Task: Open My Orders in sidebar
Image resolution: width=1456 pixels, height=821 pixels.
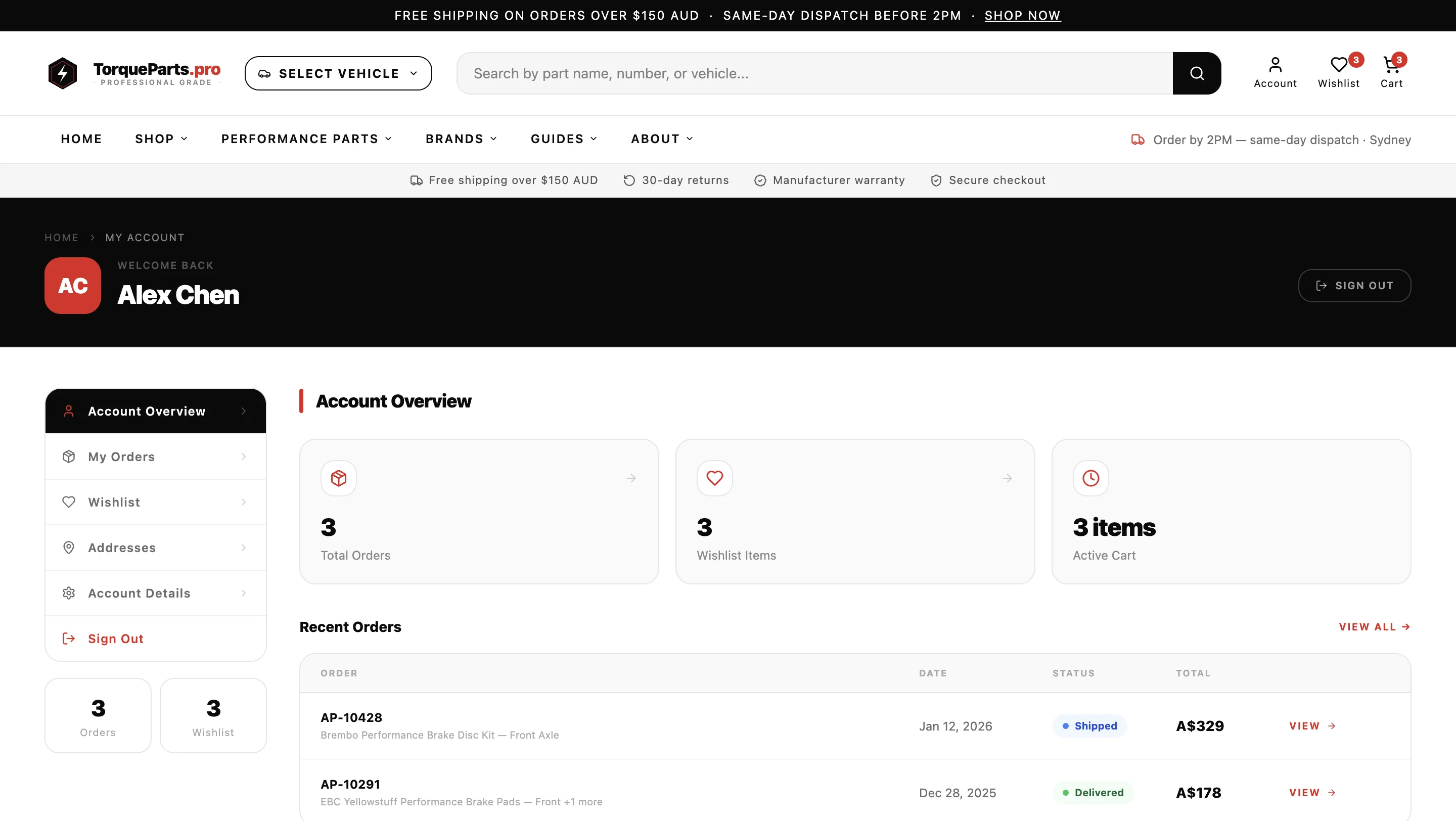Action: point(155,457)
